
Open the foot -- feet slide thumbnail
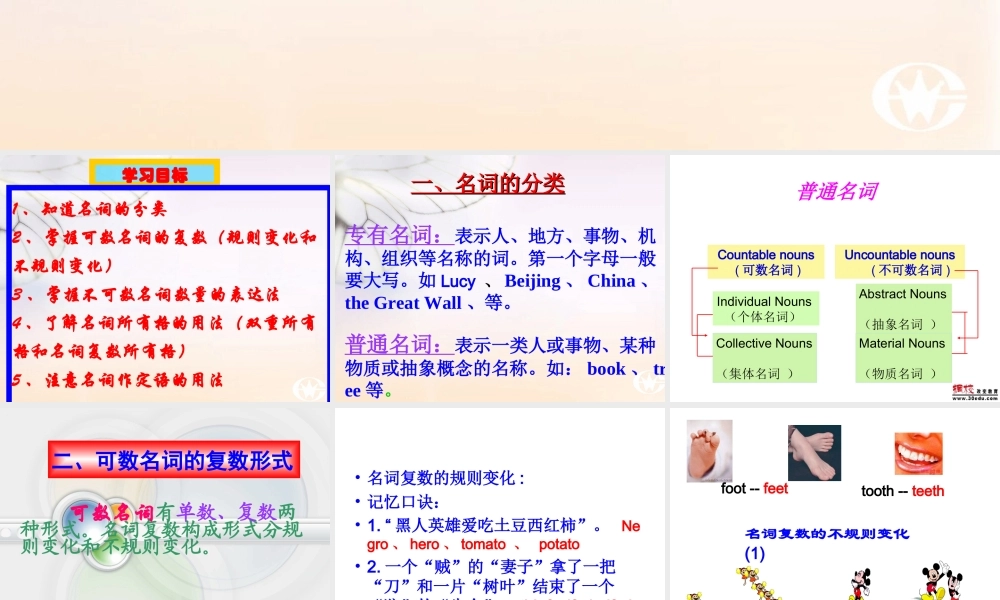coord(835,504)
